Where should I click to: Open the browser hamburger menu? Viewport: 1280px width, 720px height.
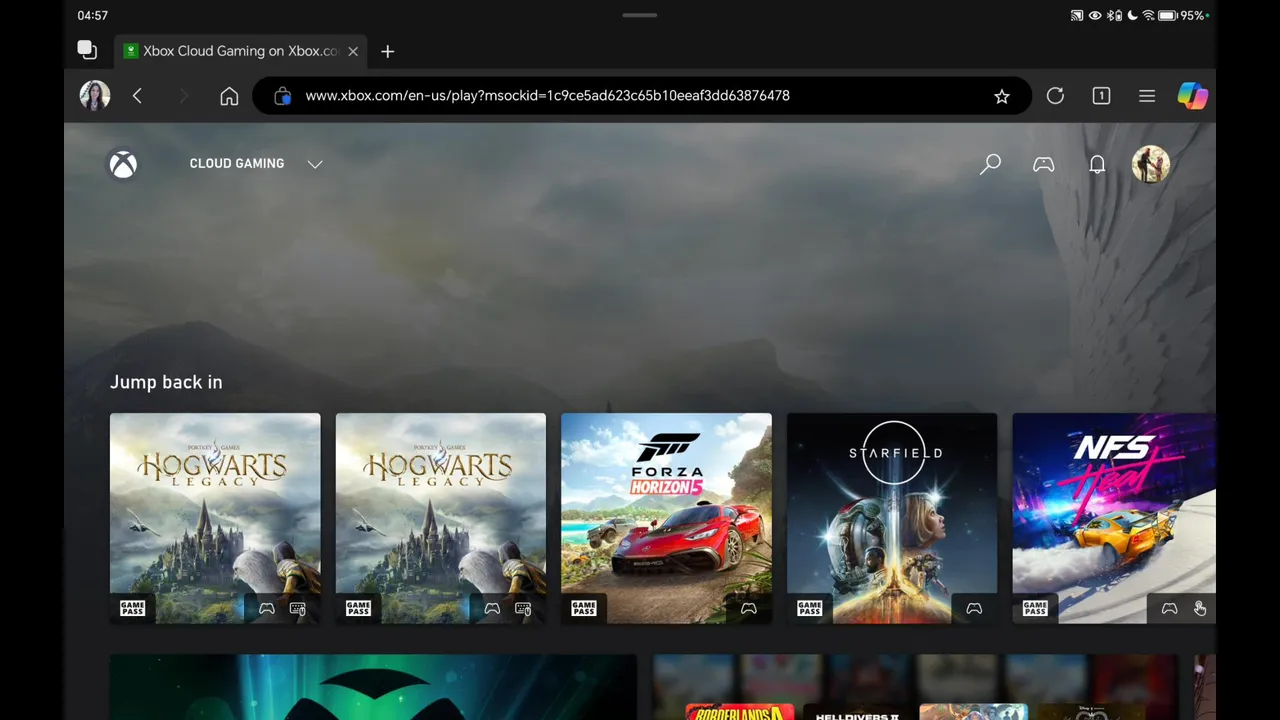click(x=1147, y=96)
